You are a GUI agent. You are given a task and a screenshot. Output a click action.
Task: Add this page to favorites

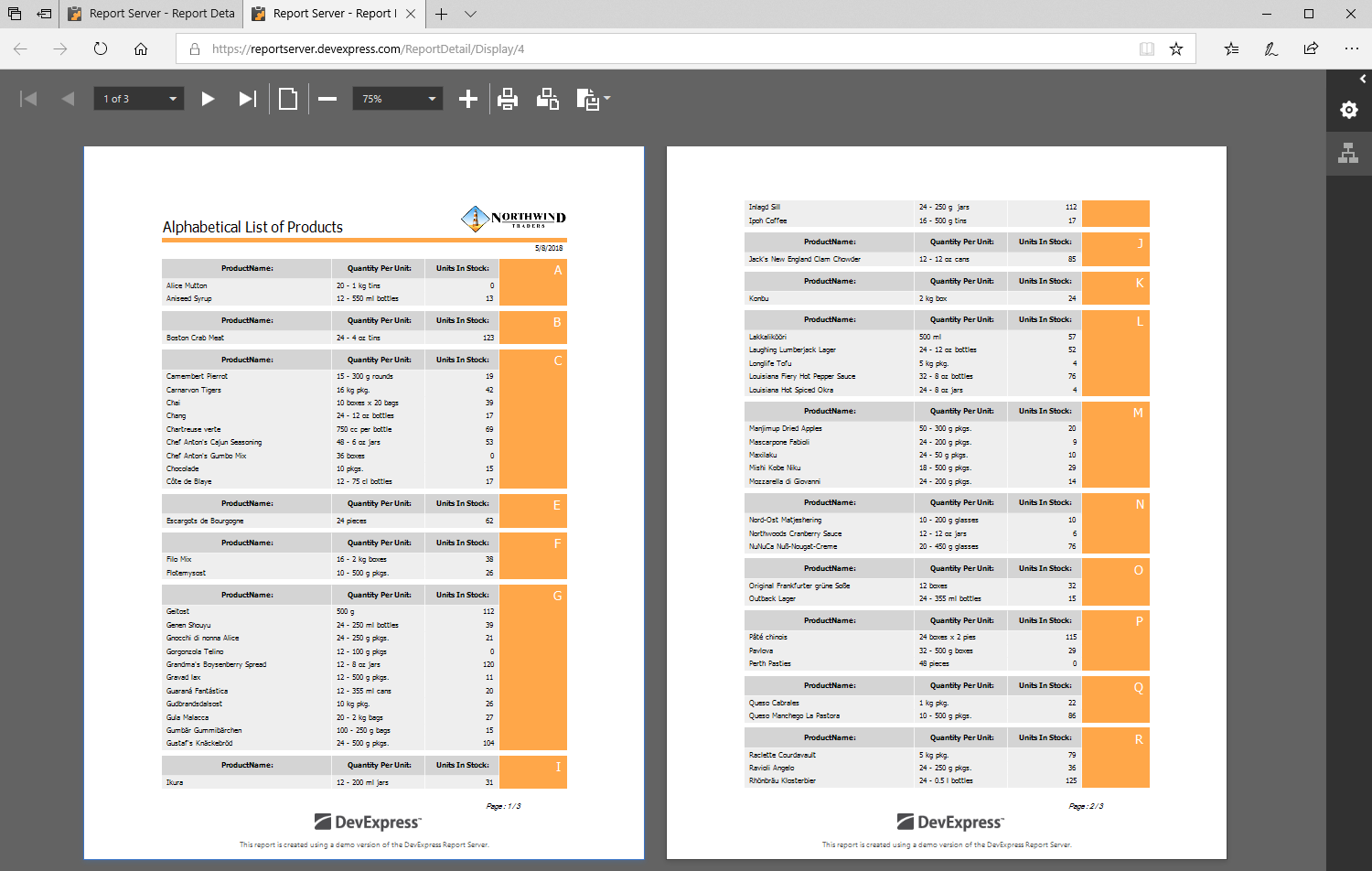pos(1176,49)
